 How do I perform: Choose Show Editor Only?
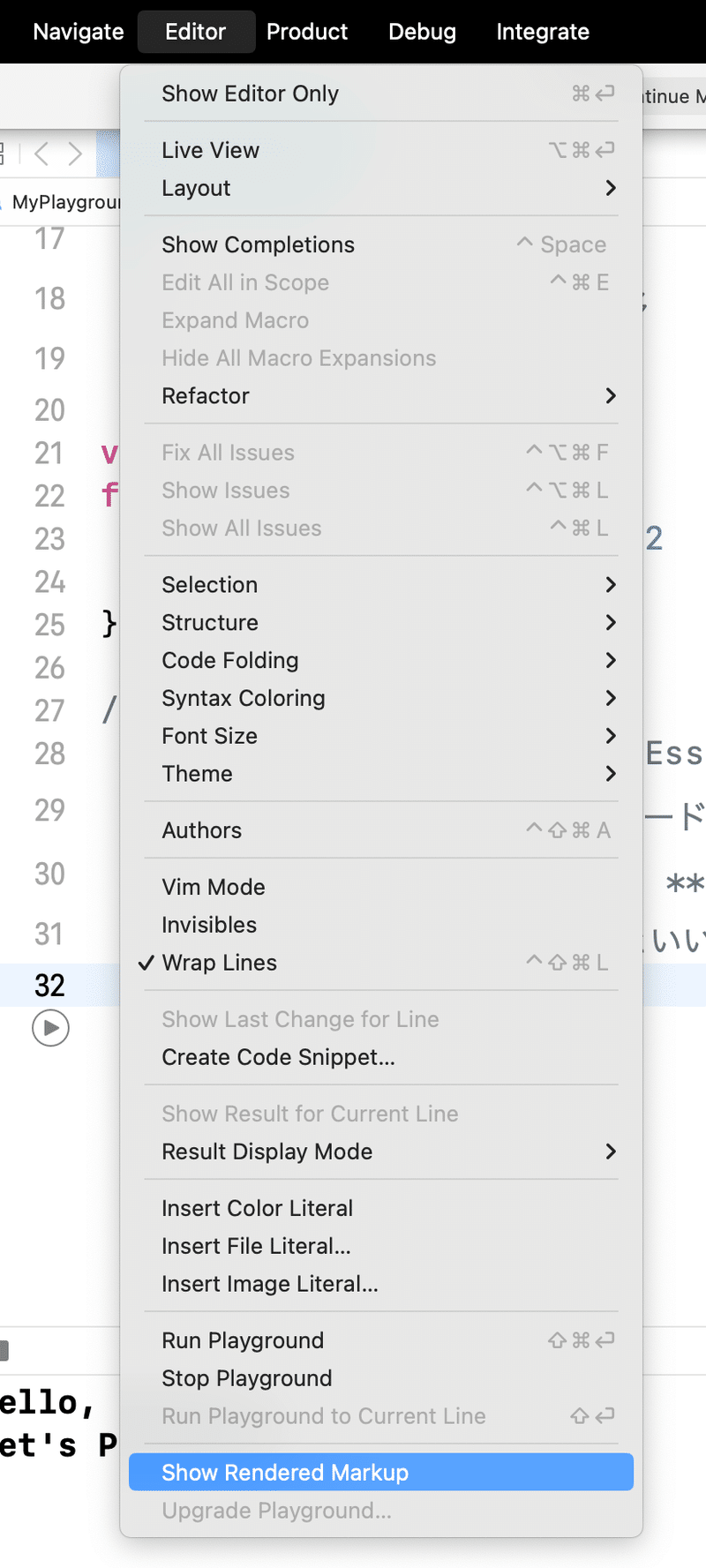381,94
